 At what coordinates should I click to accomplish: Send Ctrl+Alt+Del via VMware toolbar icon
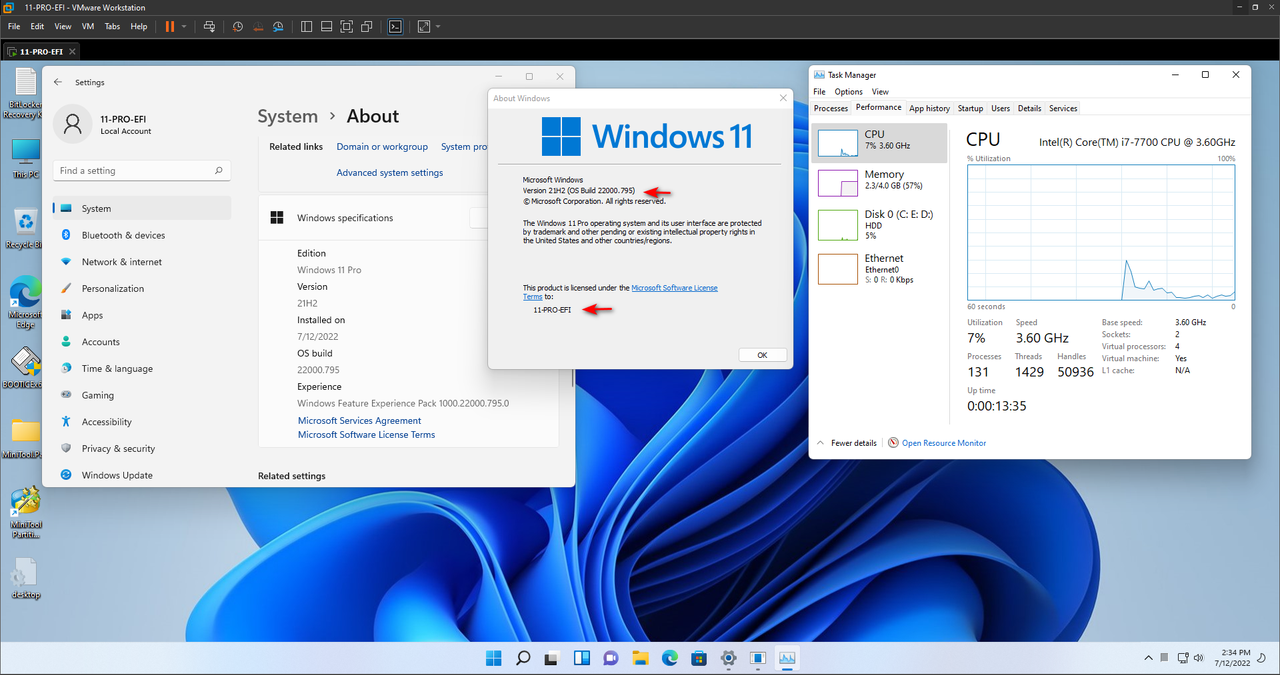point(209,26)
